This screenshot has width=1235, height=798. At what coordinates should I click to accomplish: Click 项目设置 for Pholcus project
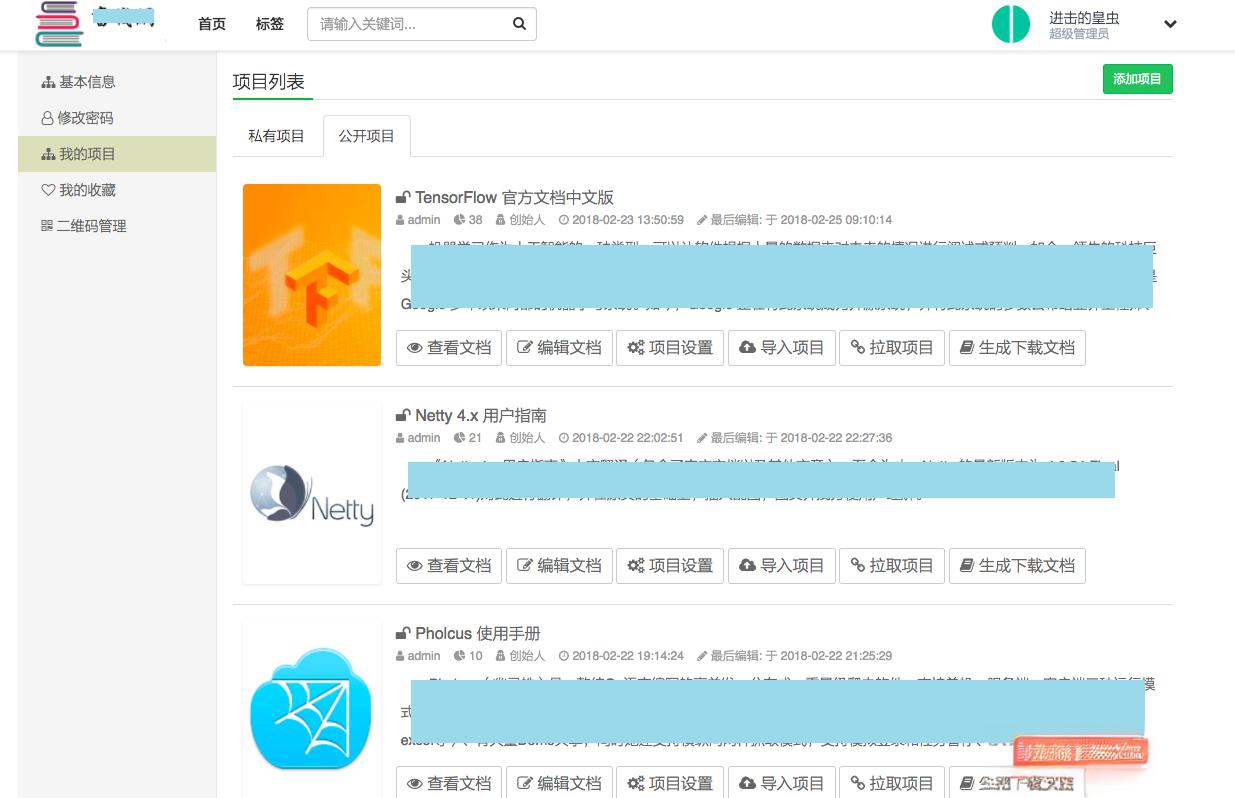coord(670,783)
